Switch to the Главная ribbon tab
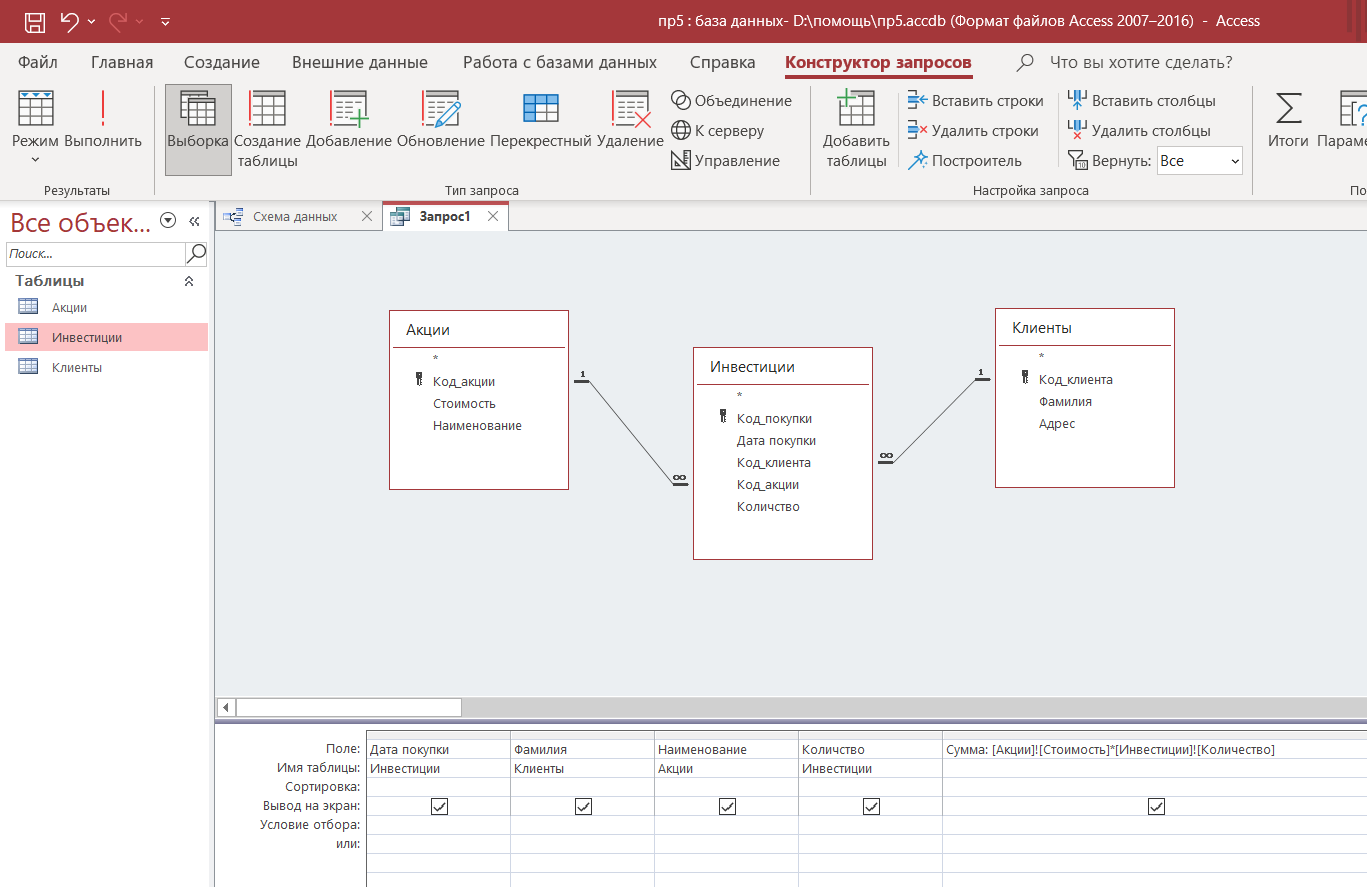Viewport: 1367px width, 887px height. [x=122, y=62]
